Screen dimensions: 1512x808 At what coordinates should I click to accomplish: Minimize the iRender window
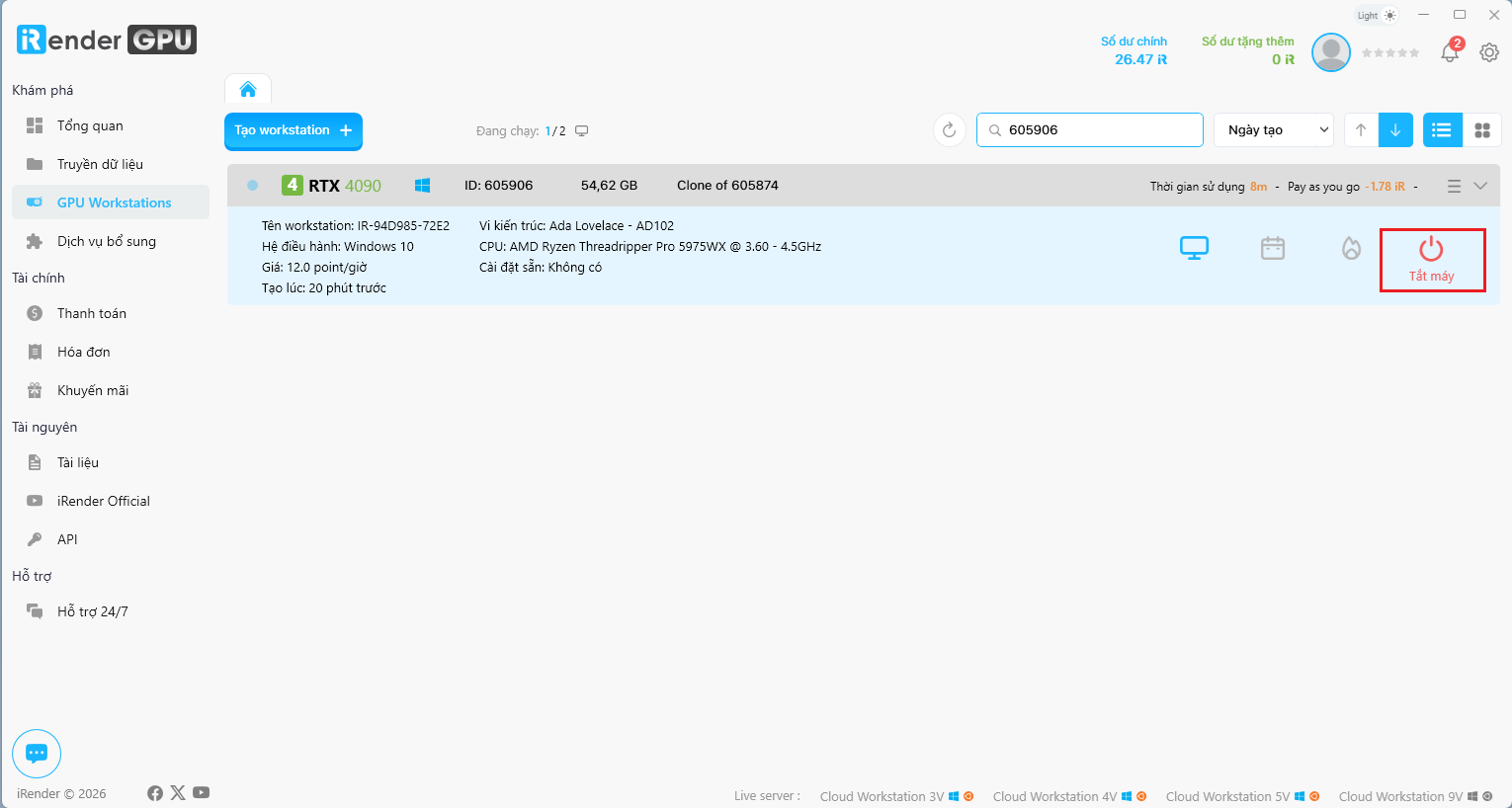(x=1424, y=15)
